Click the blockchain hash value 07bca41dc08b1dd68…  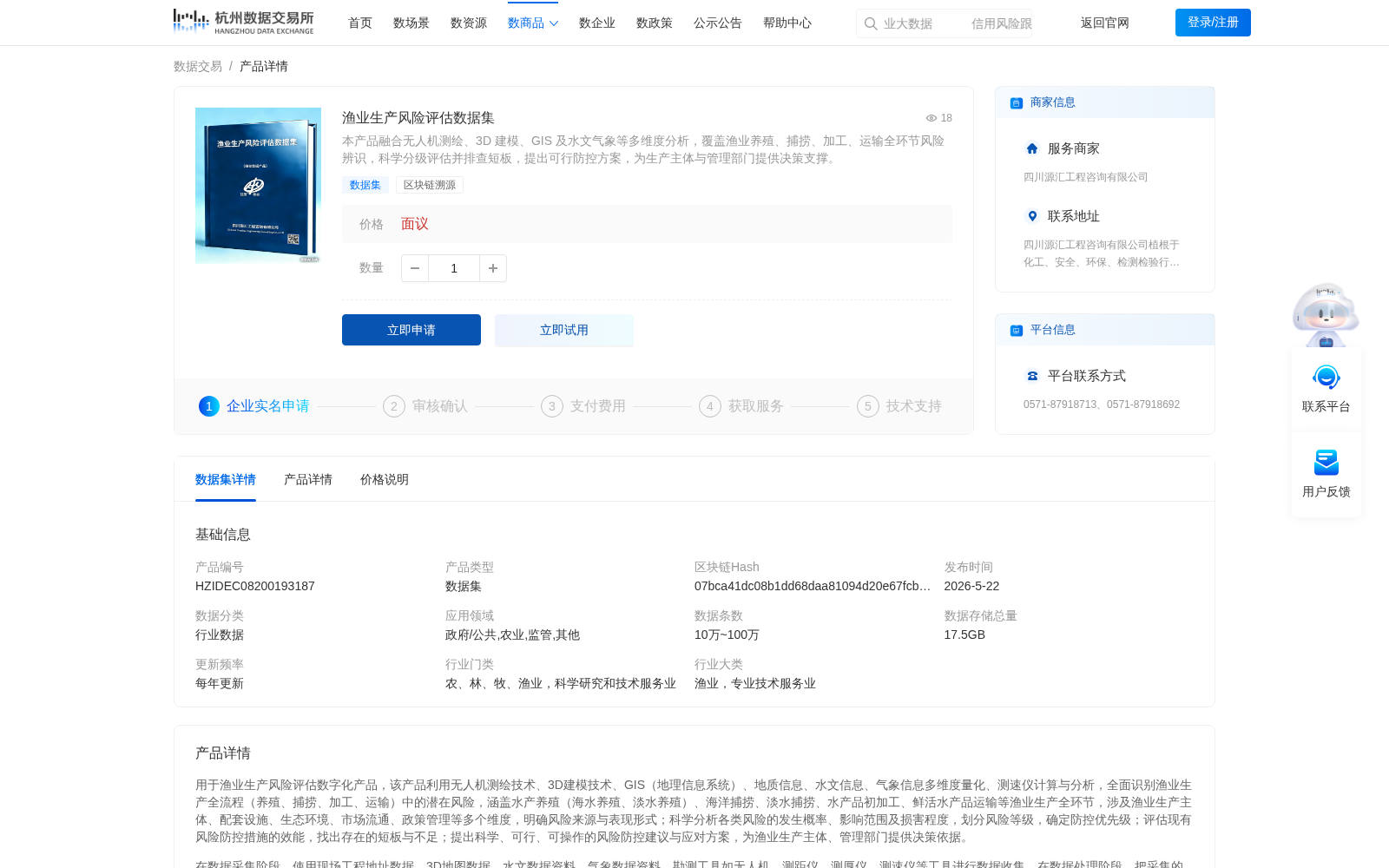click(813, 586)
